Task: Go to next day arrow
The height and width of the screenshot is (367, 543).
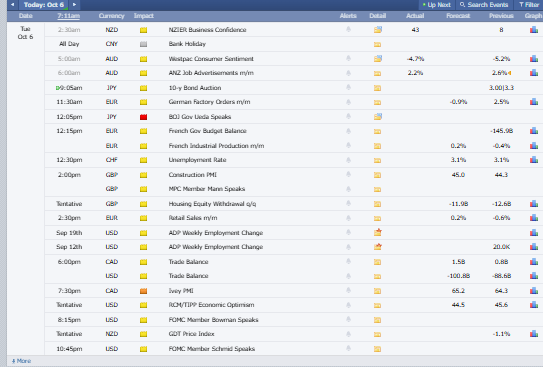Action: (x=74, y=5)
